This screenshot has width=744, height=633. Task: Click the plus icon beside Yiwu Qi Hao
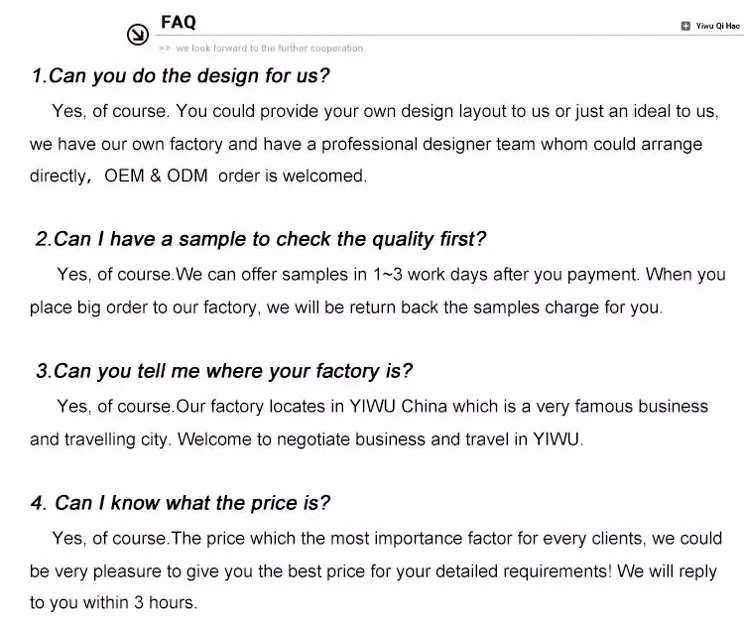685,26
